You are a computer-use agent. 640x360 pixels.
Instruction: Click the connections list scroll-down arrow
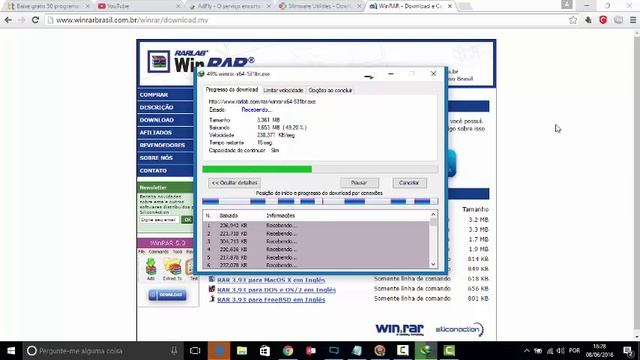(x=433, y=264)
